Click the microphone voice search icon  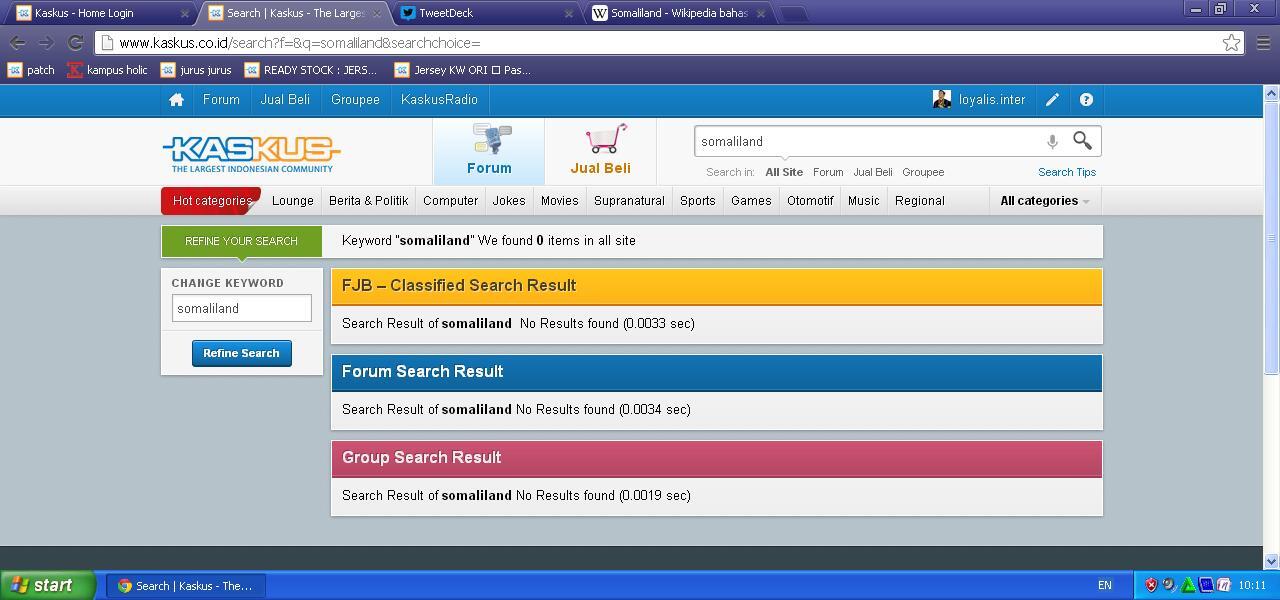click(1052, 142)
